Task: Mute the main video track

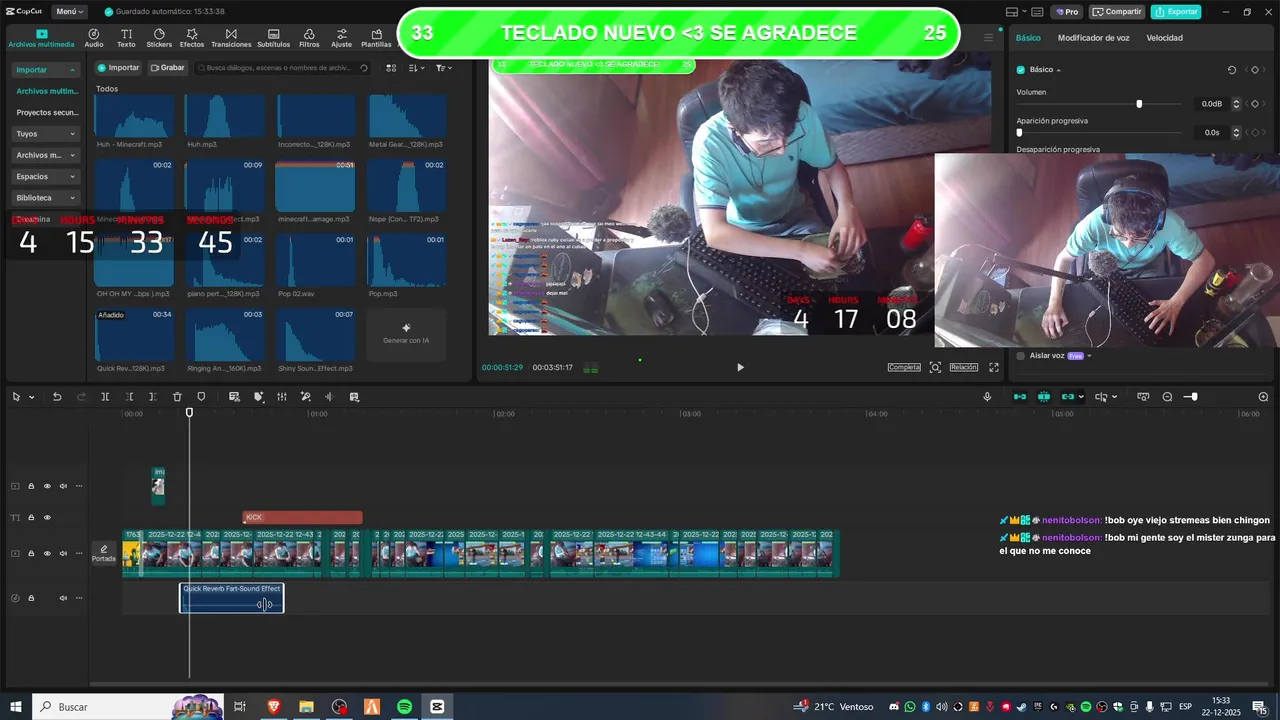Action: click(63, 553)
